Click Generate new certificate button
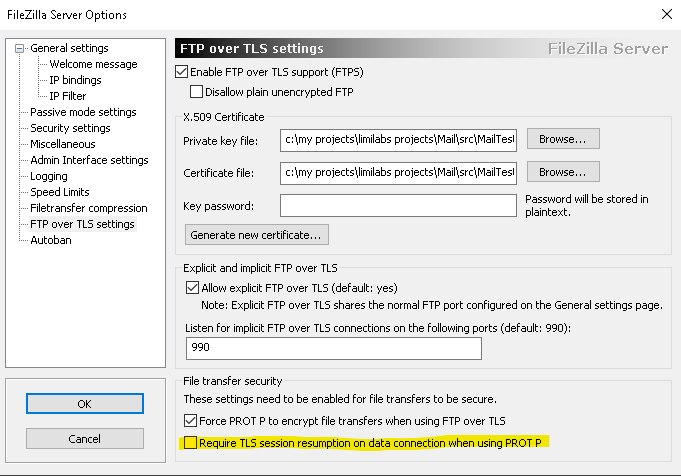Viewport: 681px width, 476px height. point(257,235)
